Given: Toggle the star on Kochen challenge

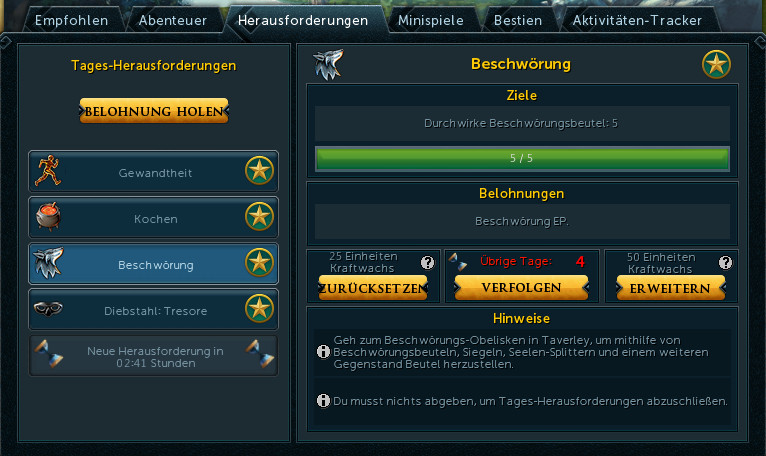Looking at the screenshot, I should pos(259,216).
